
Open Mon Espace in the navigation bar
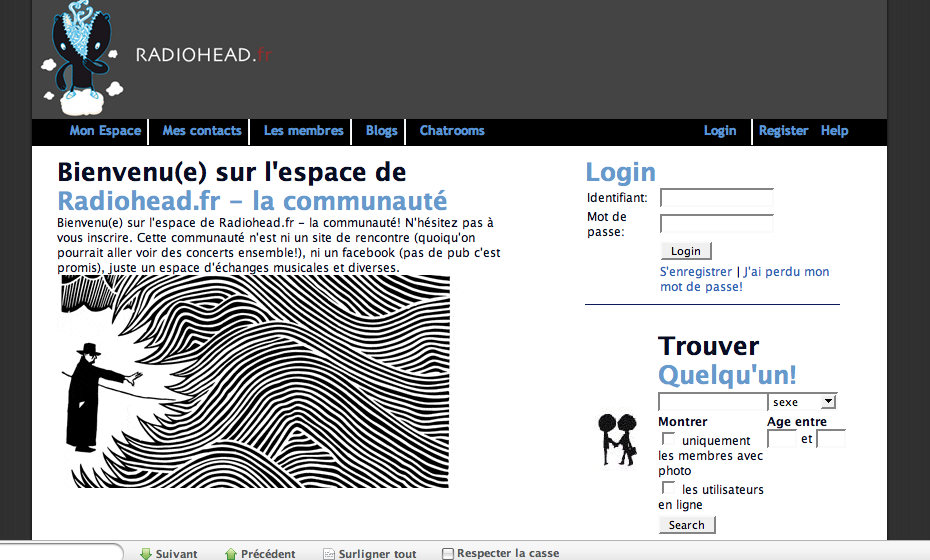click(x=105, y=131)
